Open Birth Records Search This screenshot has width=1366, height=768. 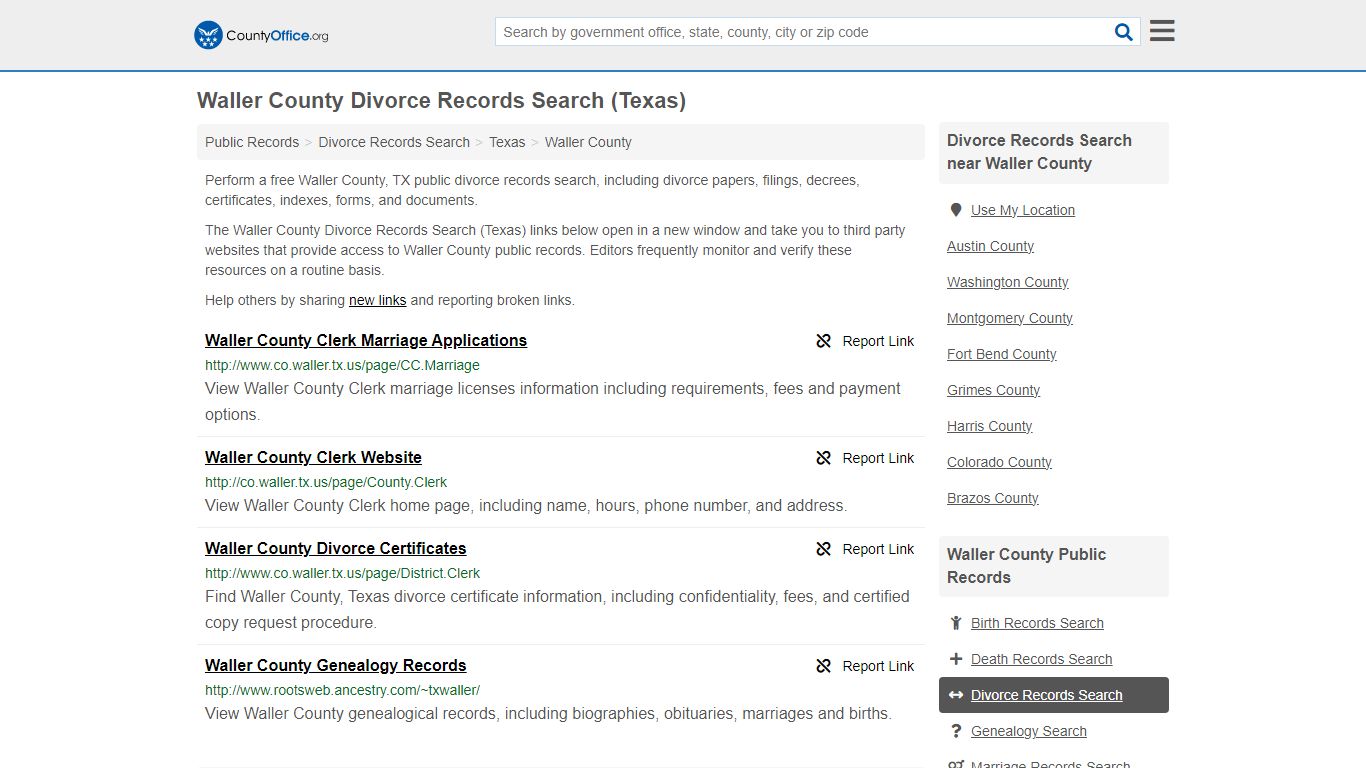[1037, 623]
